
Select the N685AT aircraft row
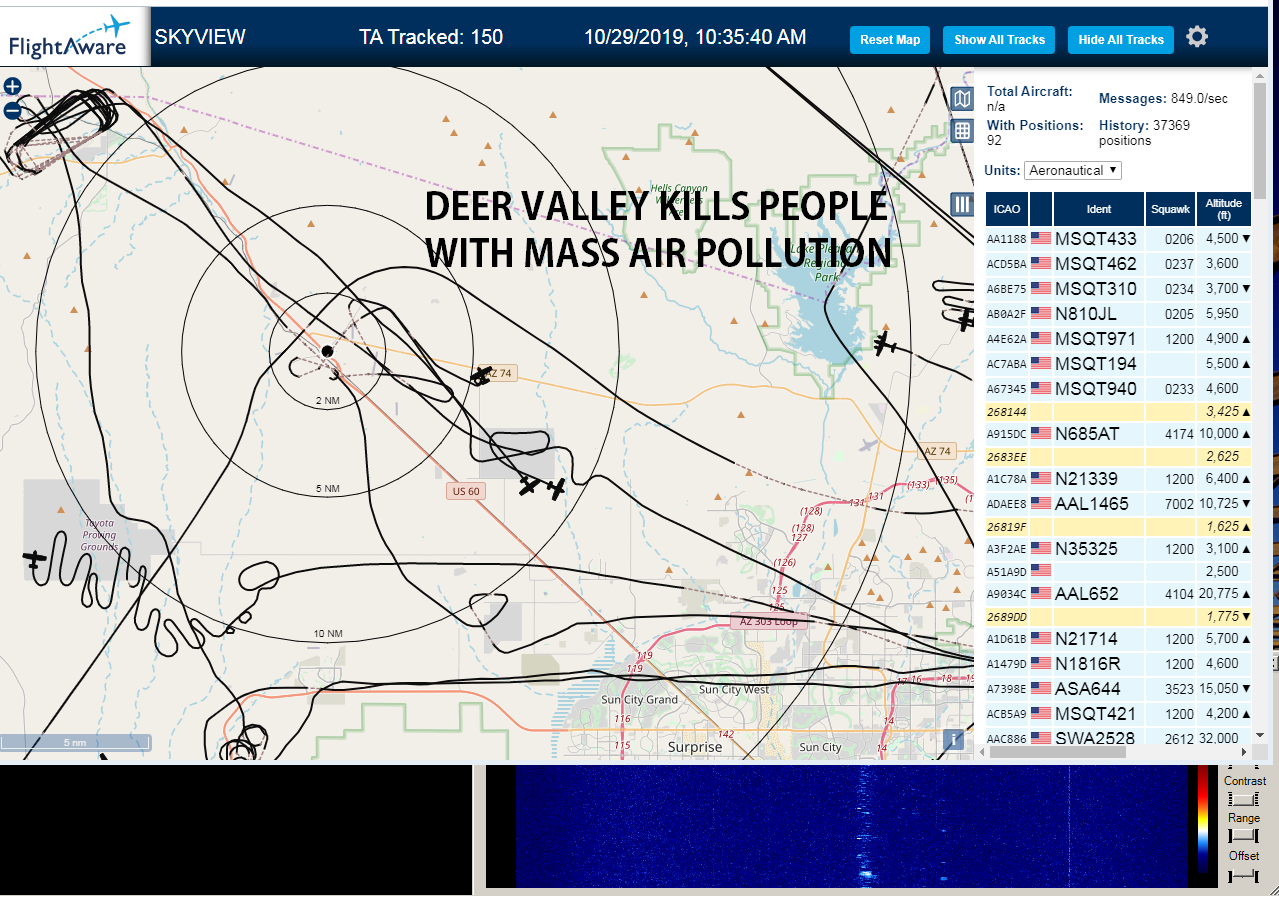tap(1119, 434)
